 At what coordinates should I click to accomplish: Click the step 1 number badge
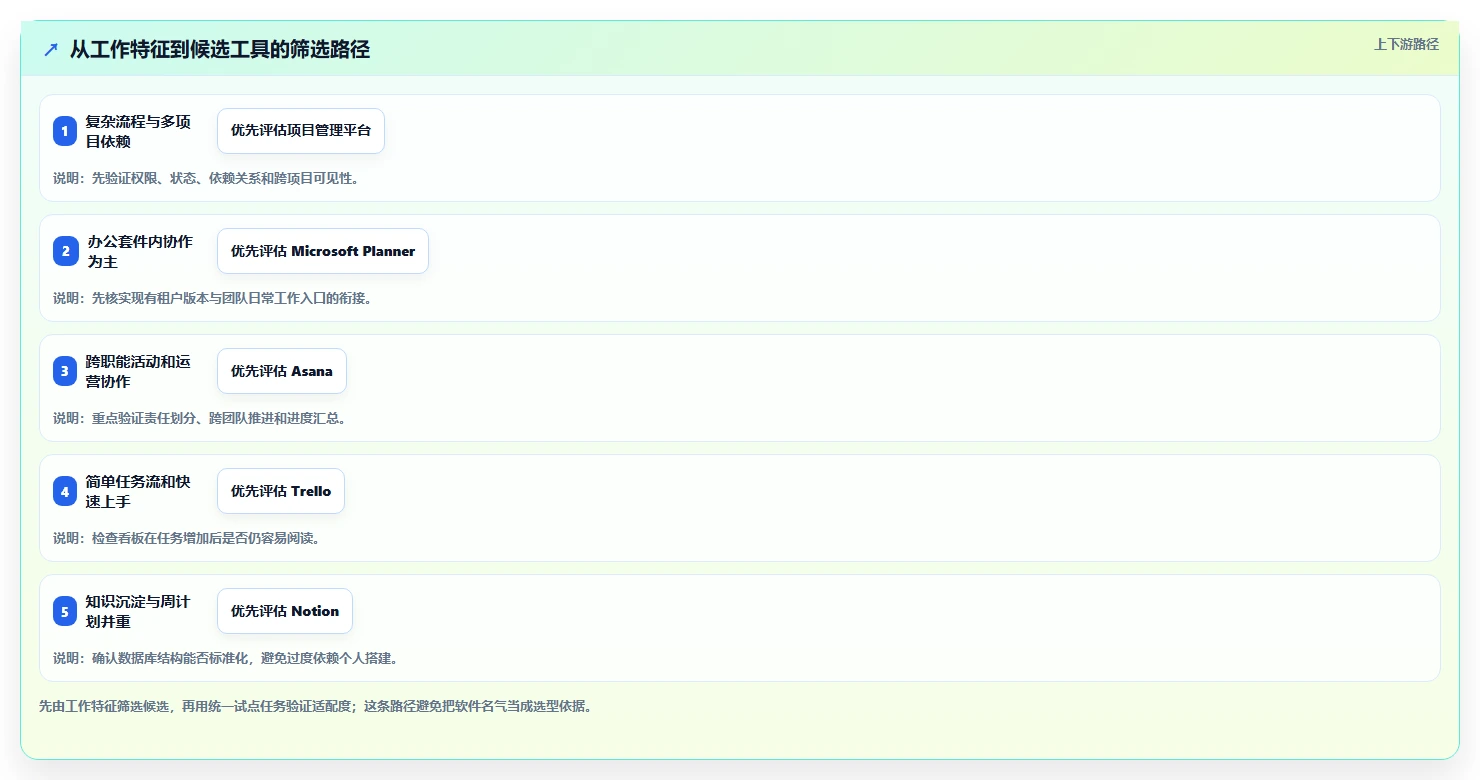(65, 131)
